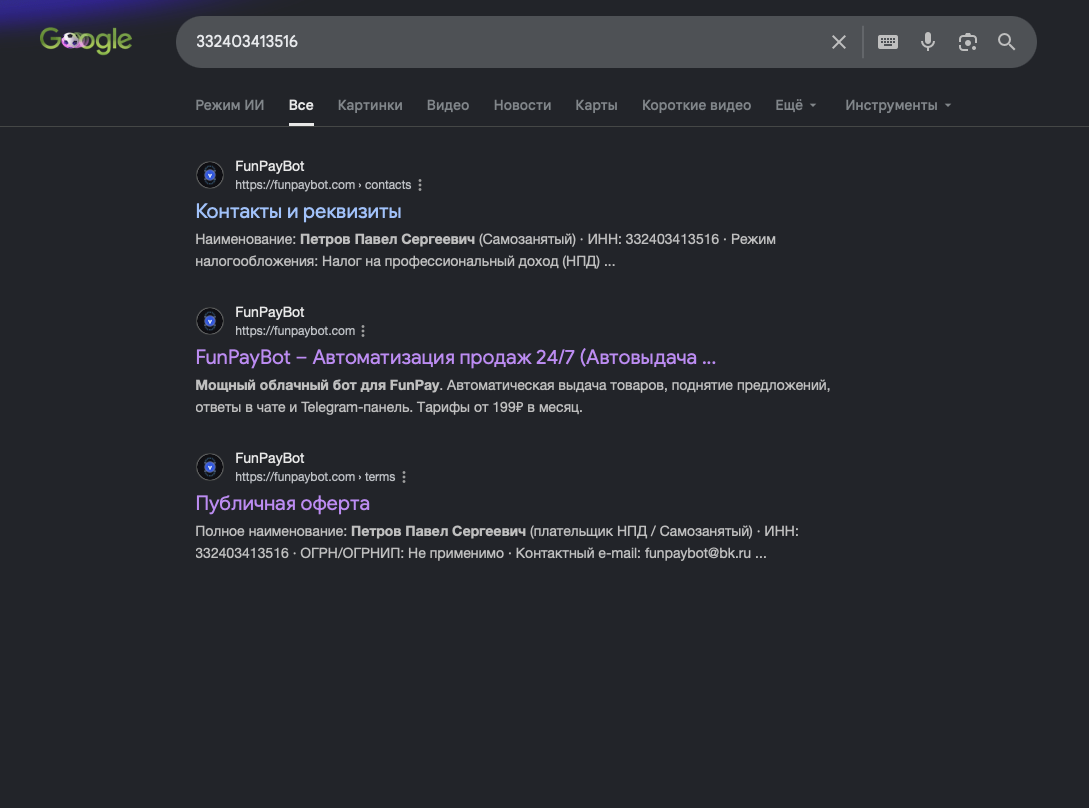Click the magnifying glass search button
The width and height of the screenshot is (1089, 808).
point(1006,42)
